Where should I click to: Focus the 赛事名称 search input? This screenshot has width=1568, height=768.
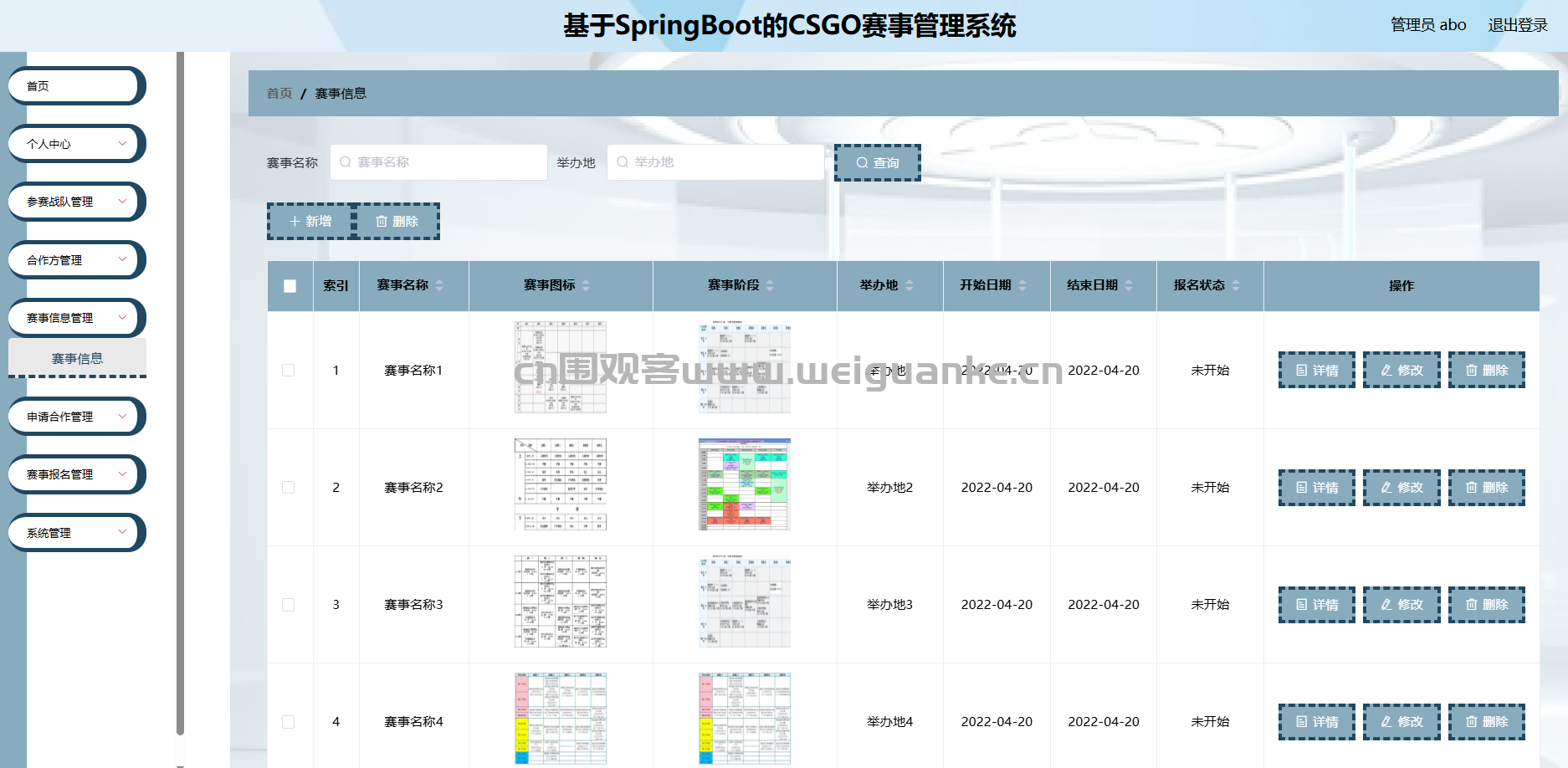pos(438,162)
